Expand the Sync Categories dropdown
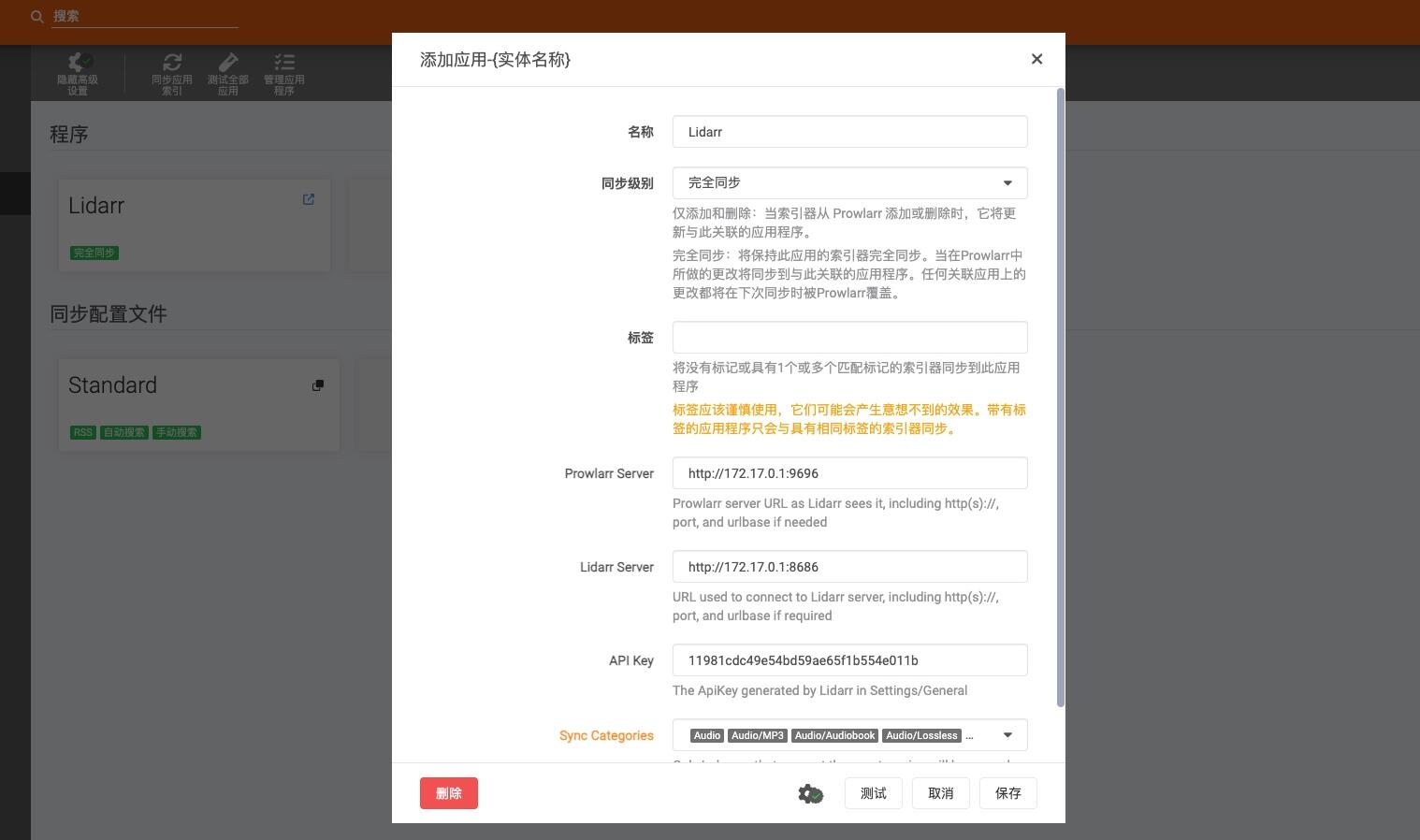This screenshot has height=840, width=1420. click(x=1007, y=734)
